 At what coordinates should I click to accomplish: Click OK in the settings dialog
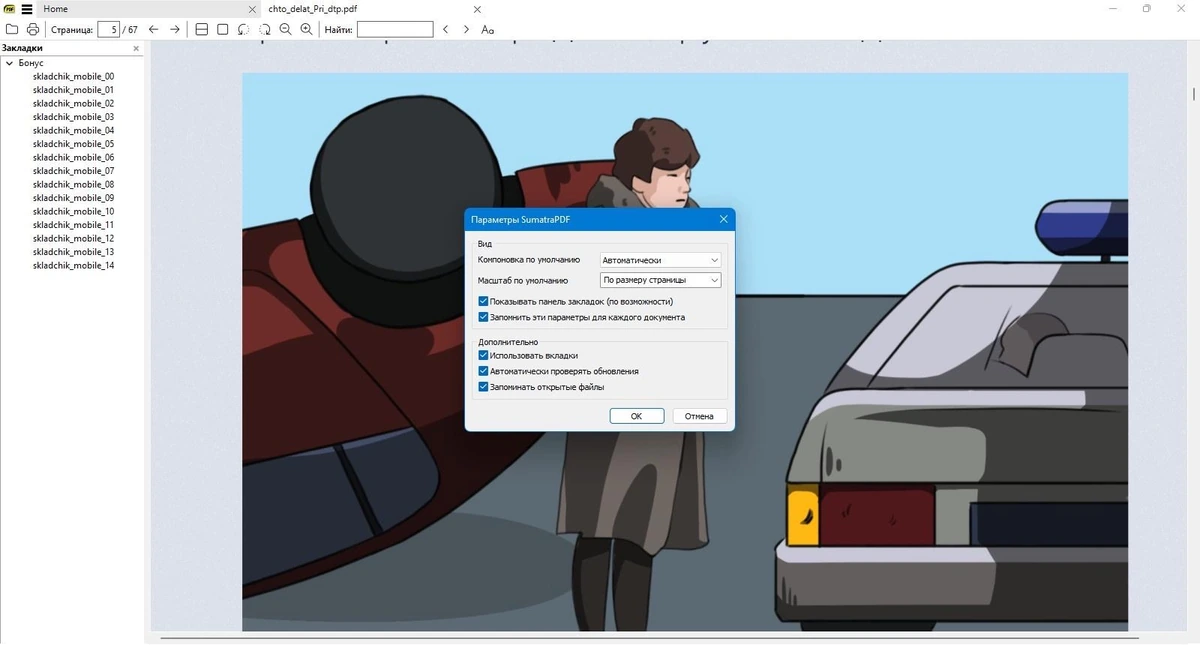[x=636, y=416]
